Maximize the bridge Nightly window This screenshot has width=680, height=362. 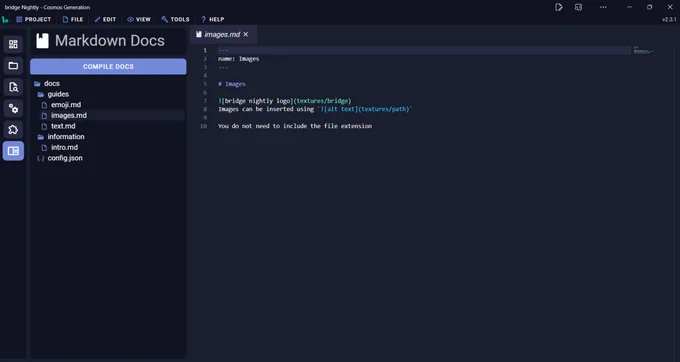pos(649,7)
